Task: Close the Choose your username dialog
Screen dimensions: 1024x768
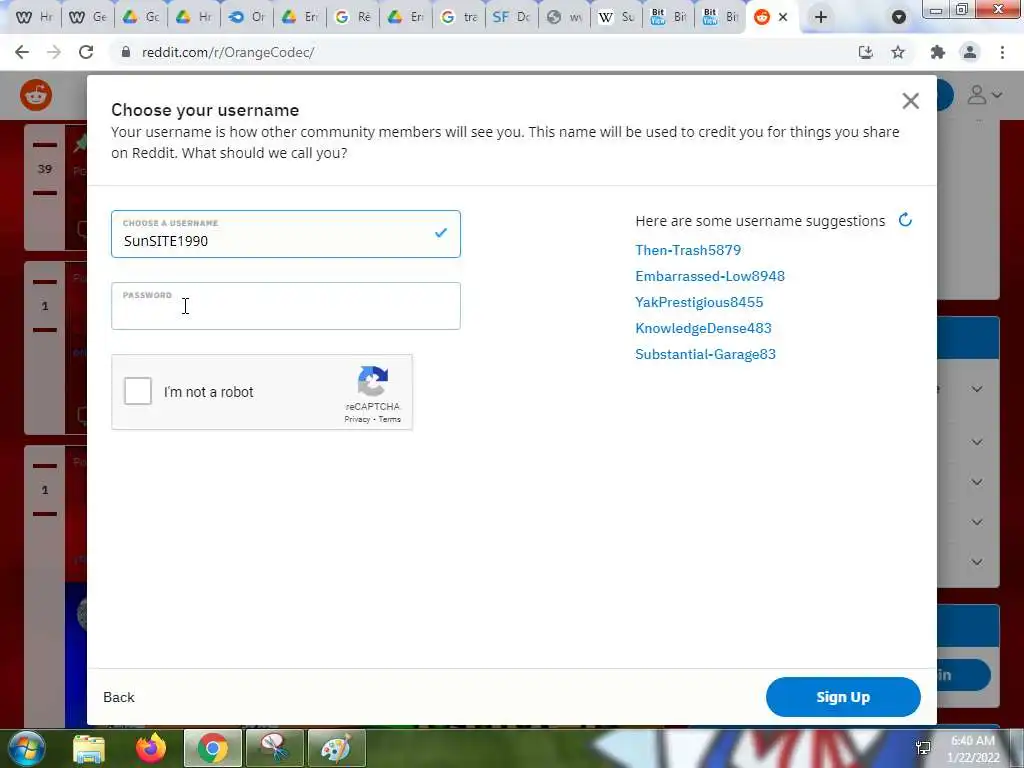Action: (910, 101)
